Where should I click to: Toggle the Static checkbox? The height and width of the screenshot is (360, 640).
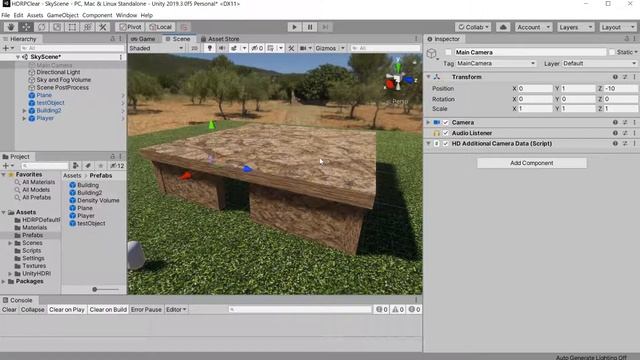(x=611, y=52)
